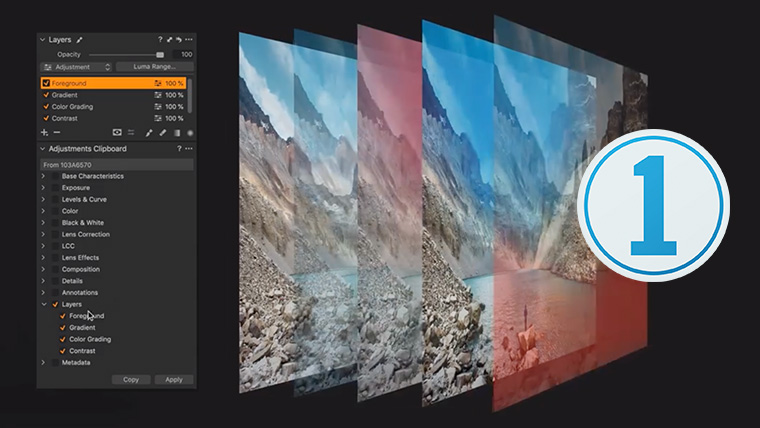Click the layer sliders settings icon
Screen dimensions: 760x428
click(x=131, y=132)
